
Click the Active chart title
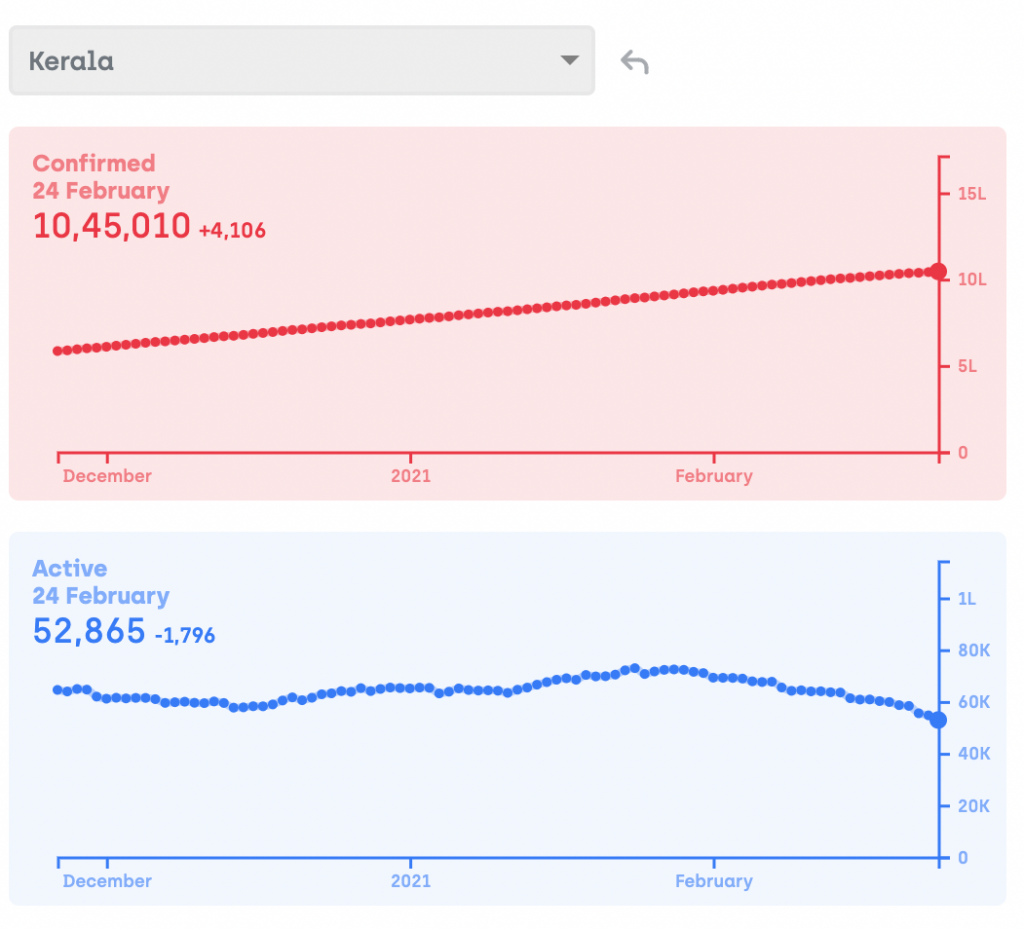tap(70, 569)
